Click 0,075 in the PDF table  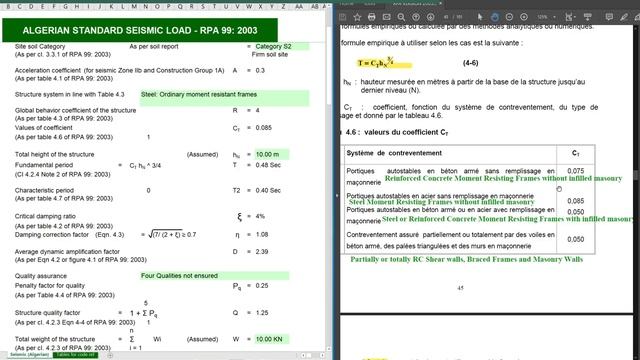576,171
